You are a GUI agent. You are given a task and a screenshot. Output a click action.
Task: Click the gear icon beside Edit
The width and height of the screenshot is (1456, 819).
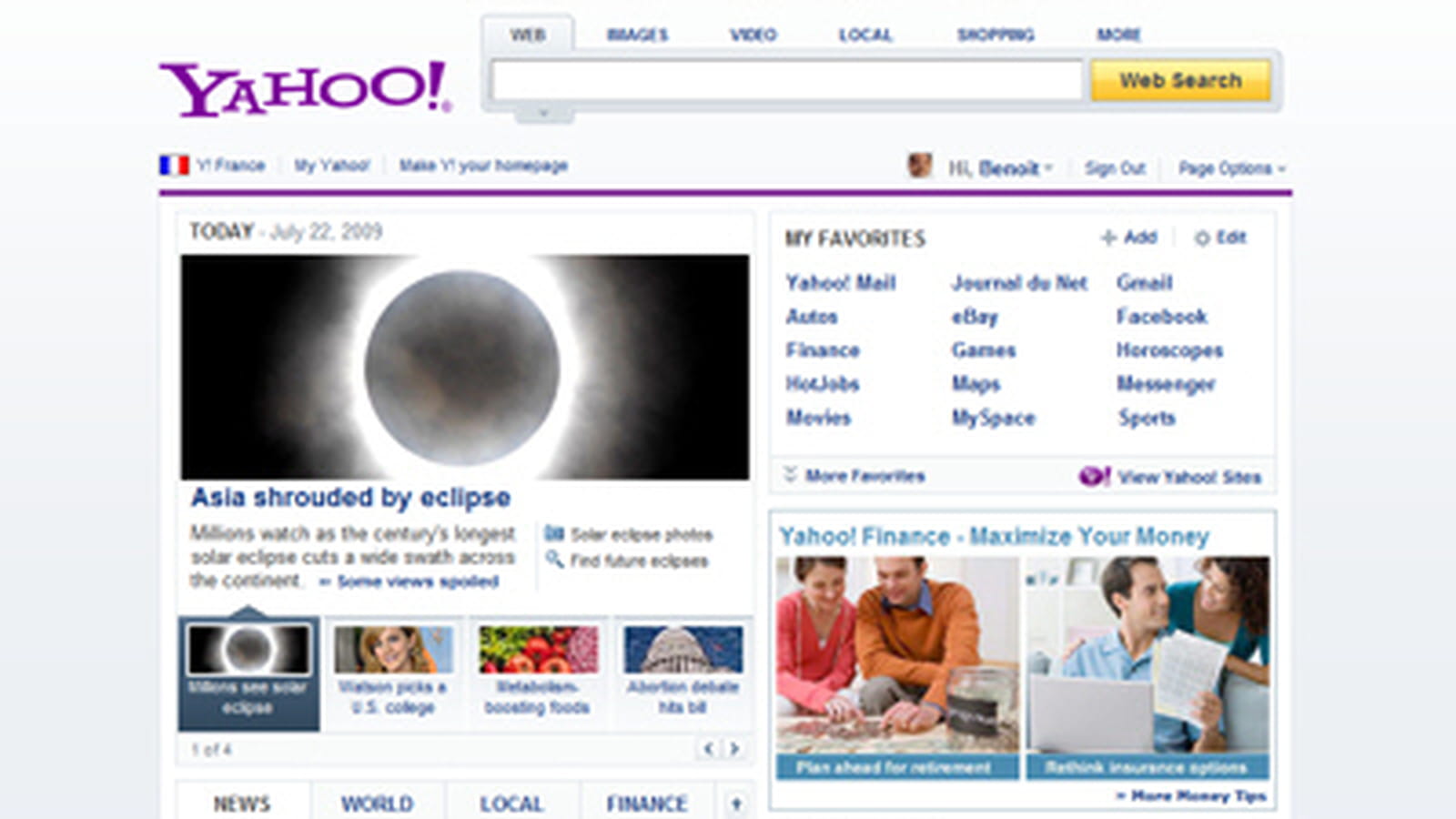(1202, 238)
